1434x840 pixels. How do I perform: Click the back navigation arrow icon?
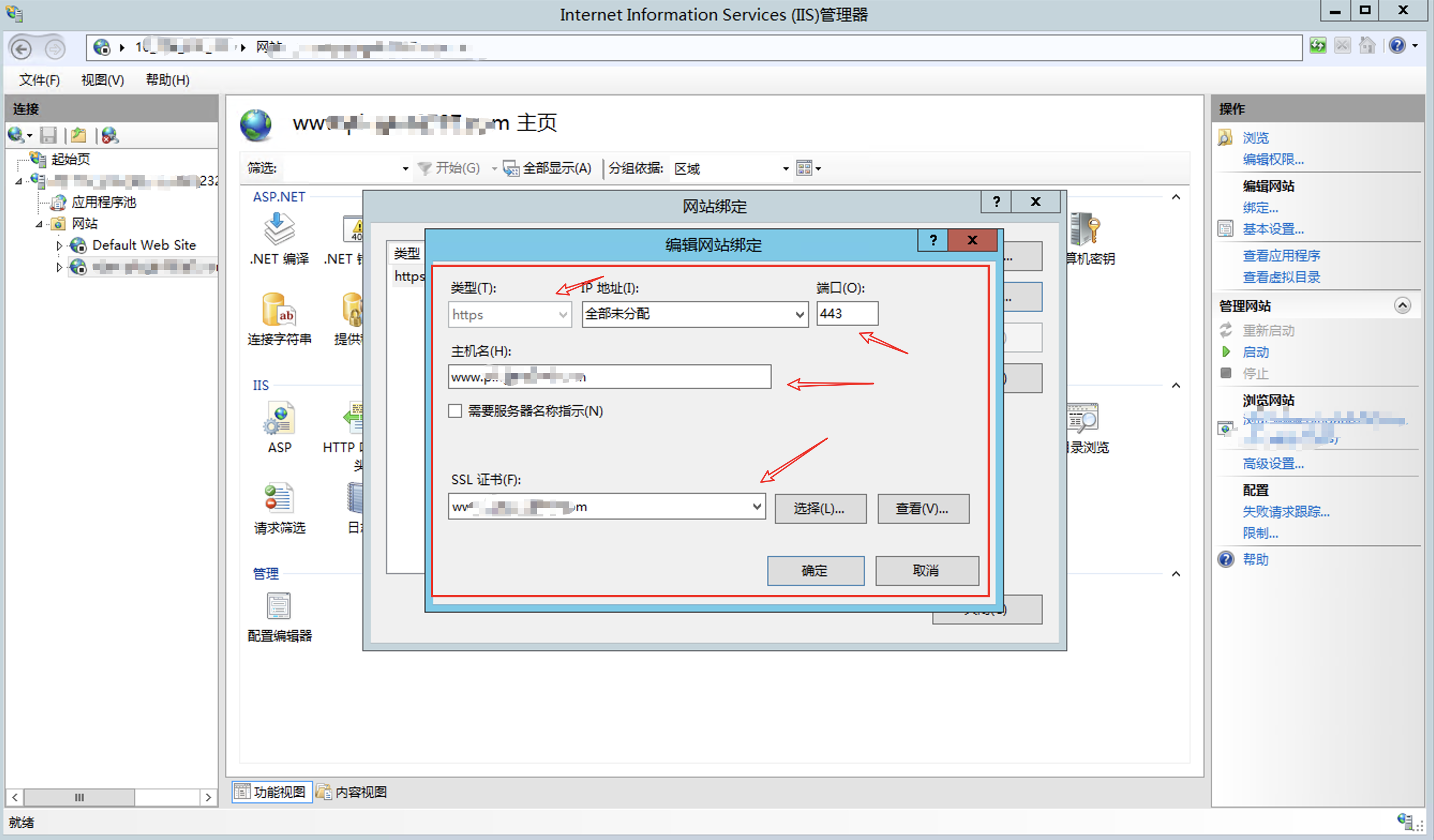click(x=21, y=48)
